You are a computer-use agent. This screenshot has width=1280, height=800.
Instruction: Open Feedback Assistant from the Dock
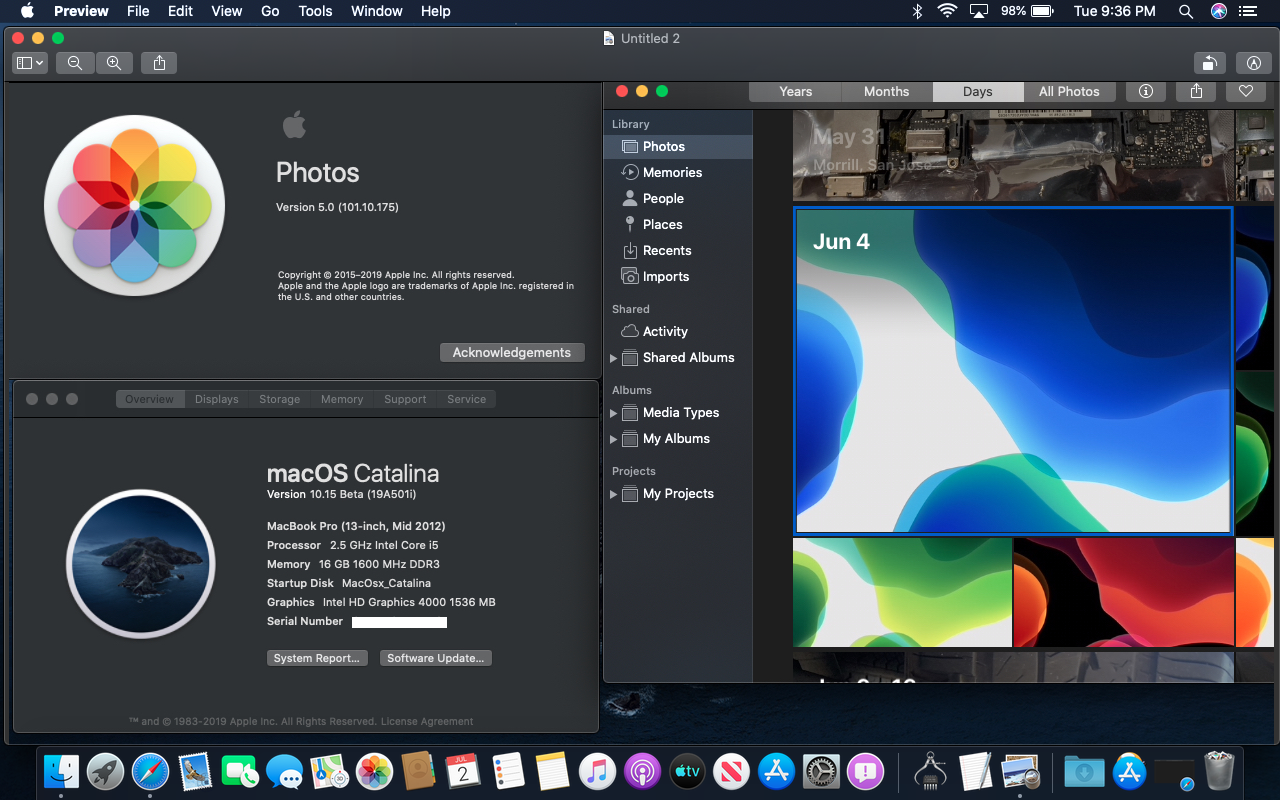tap(866, 771)
